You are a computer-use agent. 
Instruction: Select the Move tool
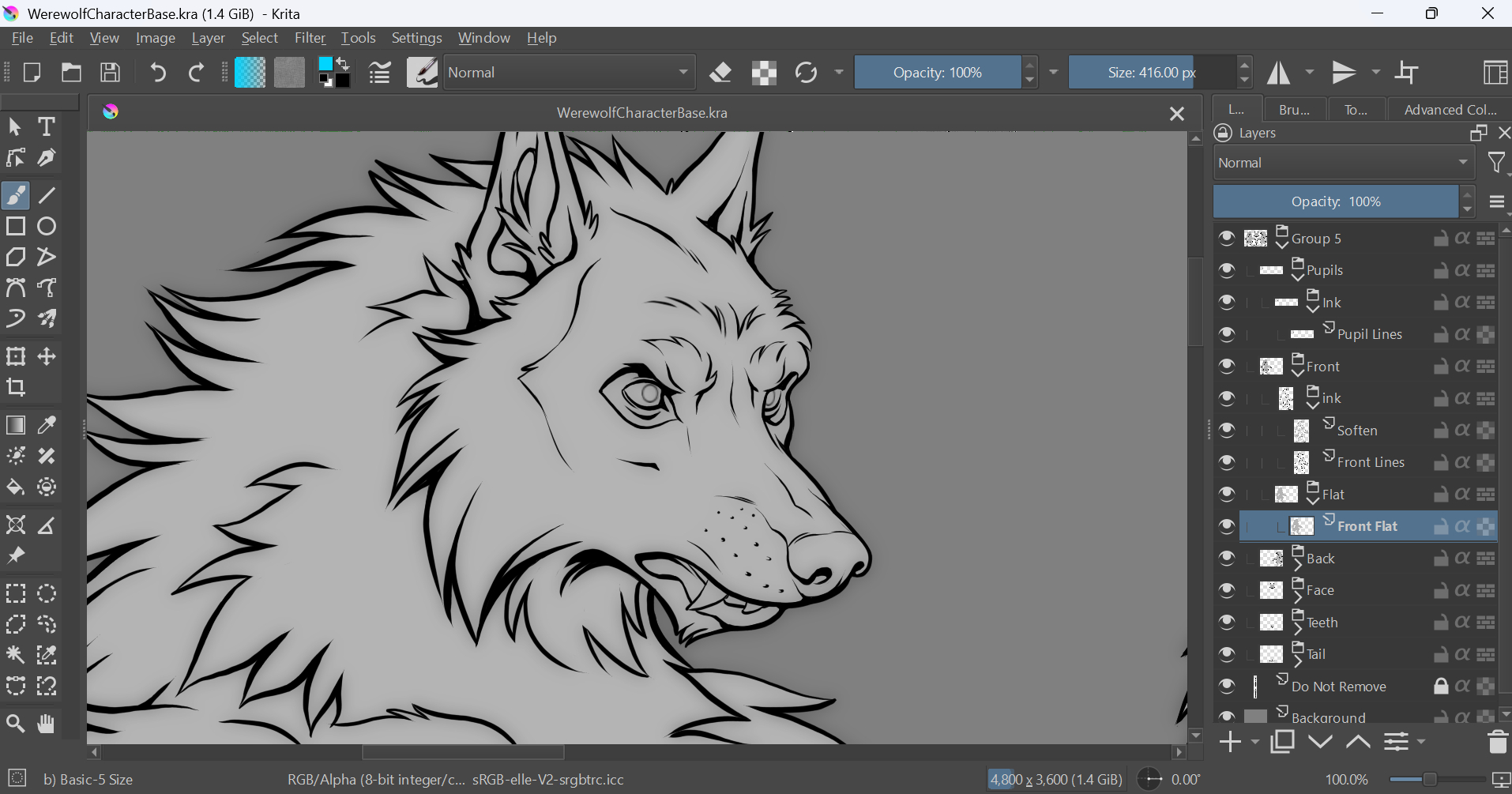pos(47,356)
